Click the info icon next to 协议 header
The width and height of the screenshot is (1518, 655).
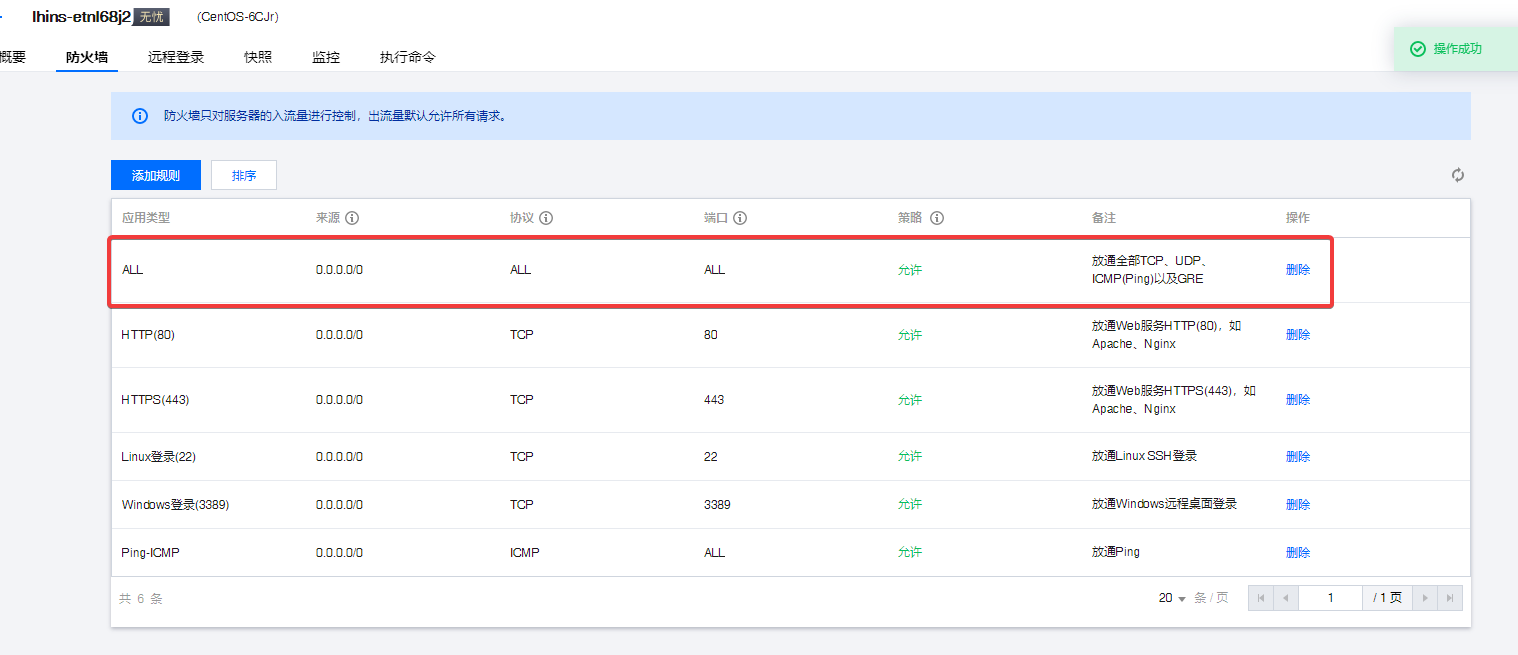[x=547, y=218]
